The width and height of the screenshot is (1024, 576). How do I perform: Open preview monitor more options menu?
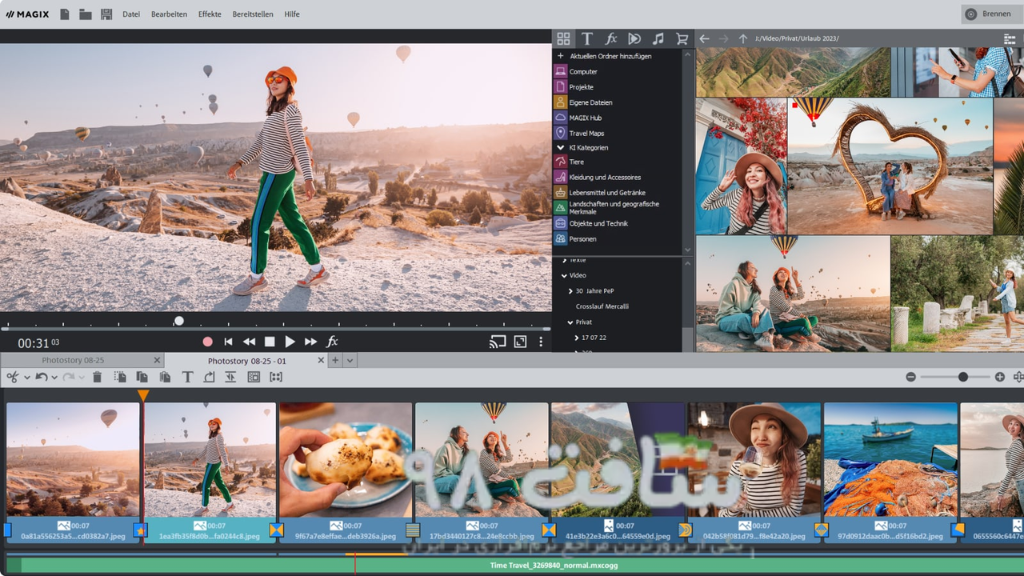coord(541,342)
